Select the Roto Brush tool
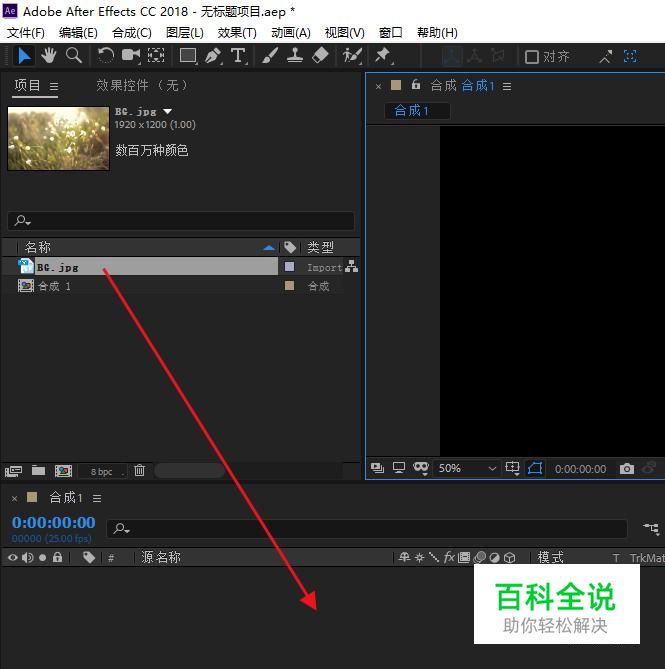The width and height of the screenshot is (665, 669). (352, 56)
